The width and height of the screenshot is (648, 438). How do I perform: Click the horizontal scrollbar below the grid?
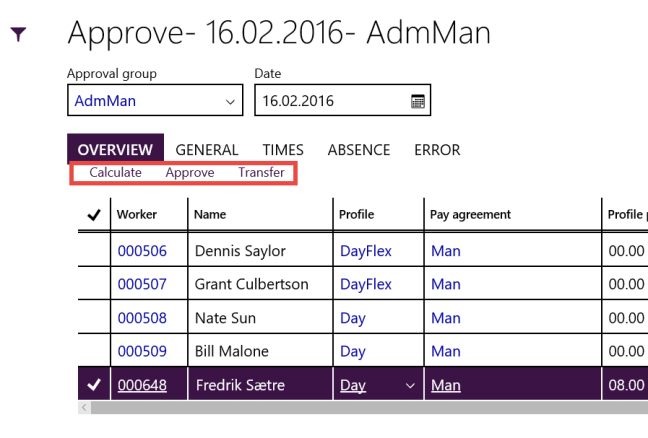360,408
